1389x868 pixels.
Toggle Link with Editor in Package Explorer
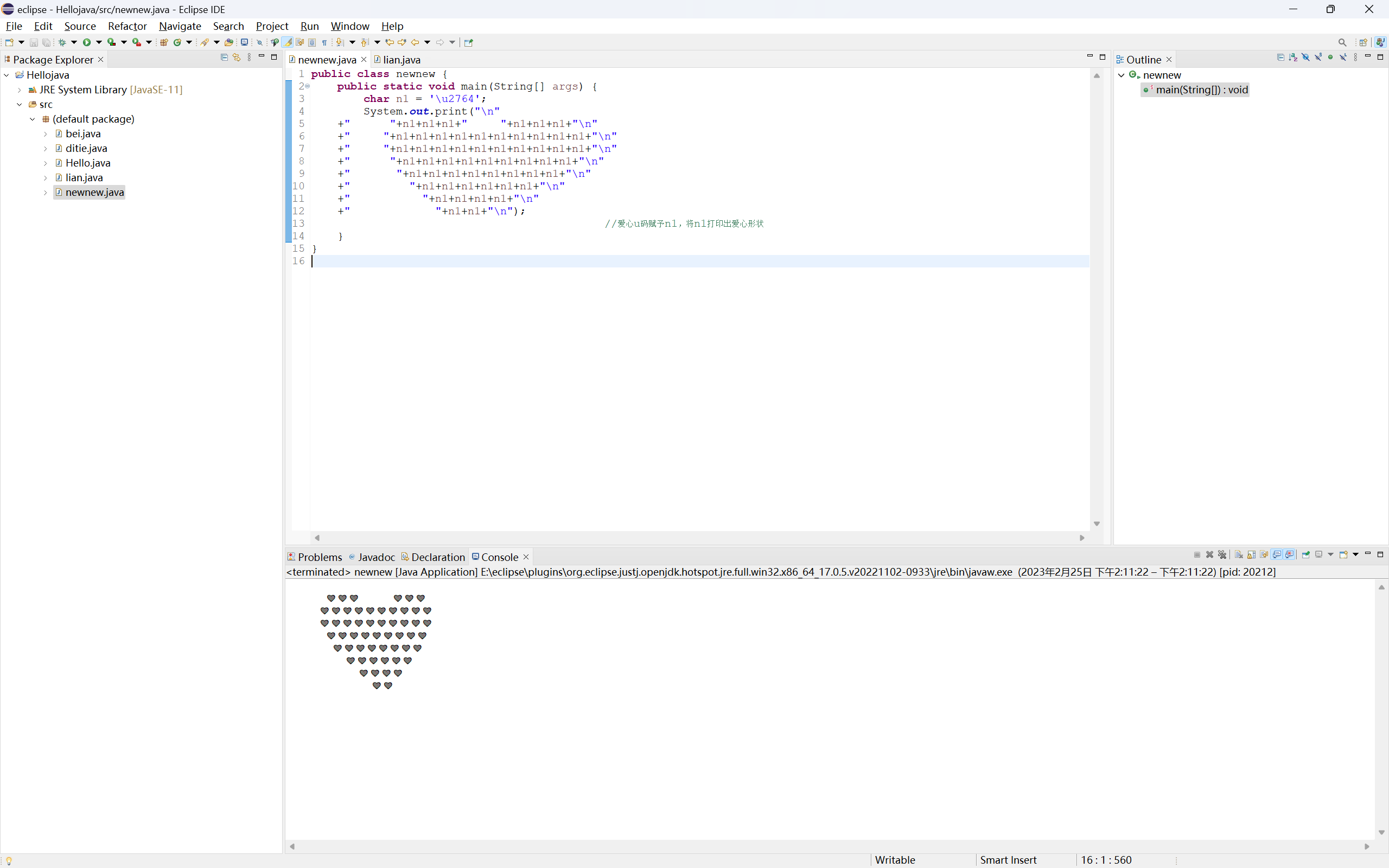[237, 58]
